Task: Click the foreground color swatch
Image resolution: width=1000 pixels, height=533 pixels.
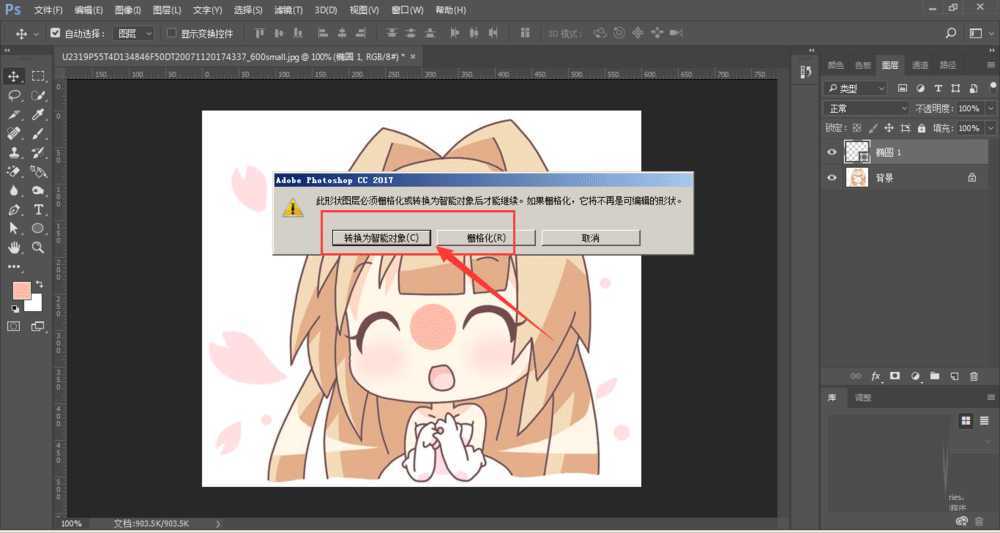Action: (x=21, y=290)
